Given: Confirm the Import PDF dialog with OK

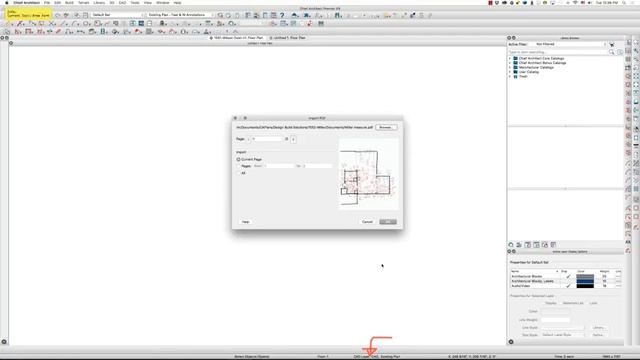Looking at the screenshot, I should [x=388, y=222].
